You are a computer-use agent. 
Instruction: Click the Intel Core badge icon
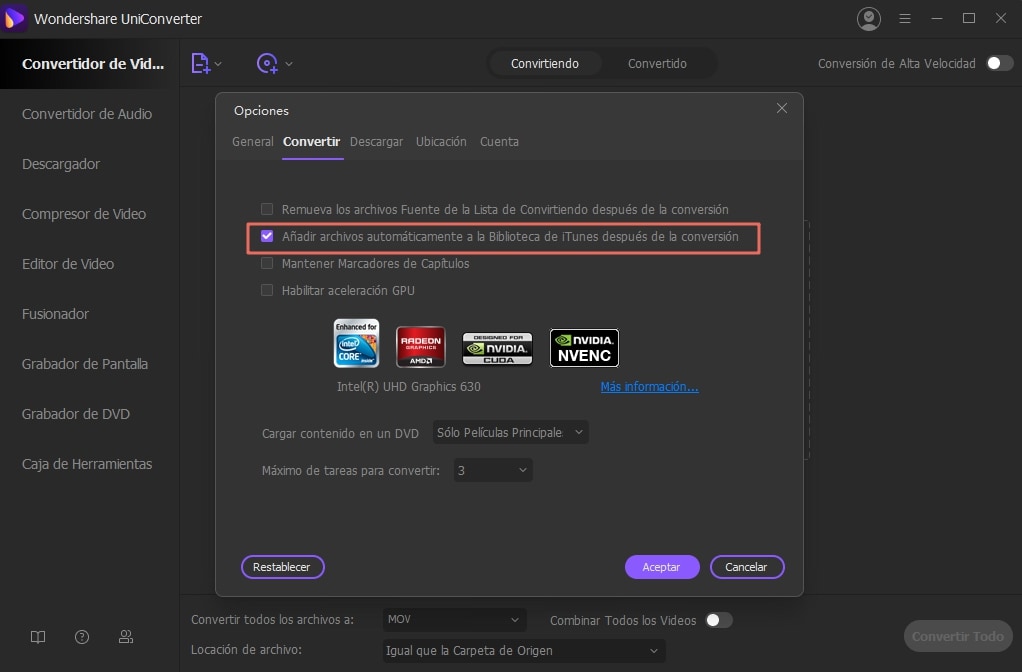(x=356, y=343)
